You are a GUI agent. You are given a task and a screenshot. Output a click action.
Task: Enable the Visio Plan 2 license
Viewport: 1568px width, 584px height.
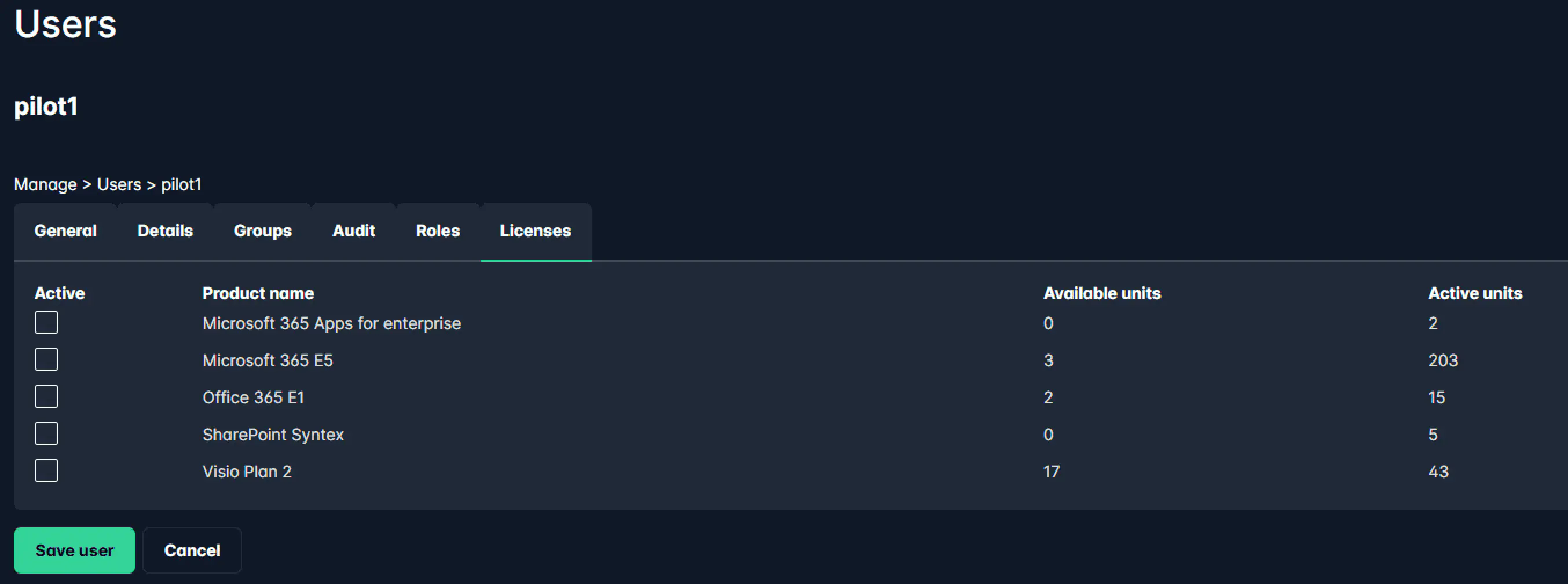46,470
